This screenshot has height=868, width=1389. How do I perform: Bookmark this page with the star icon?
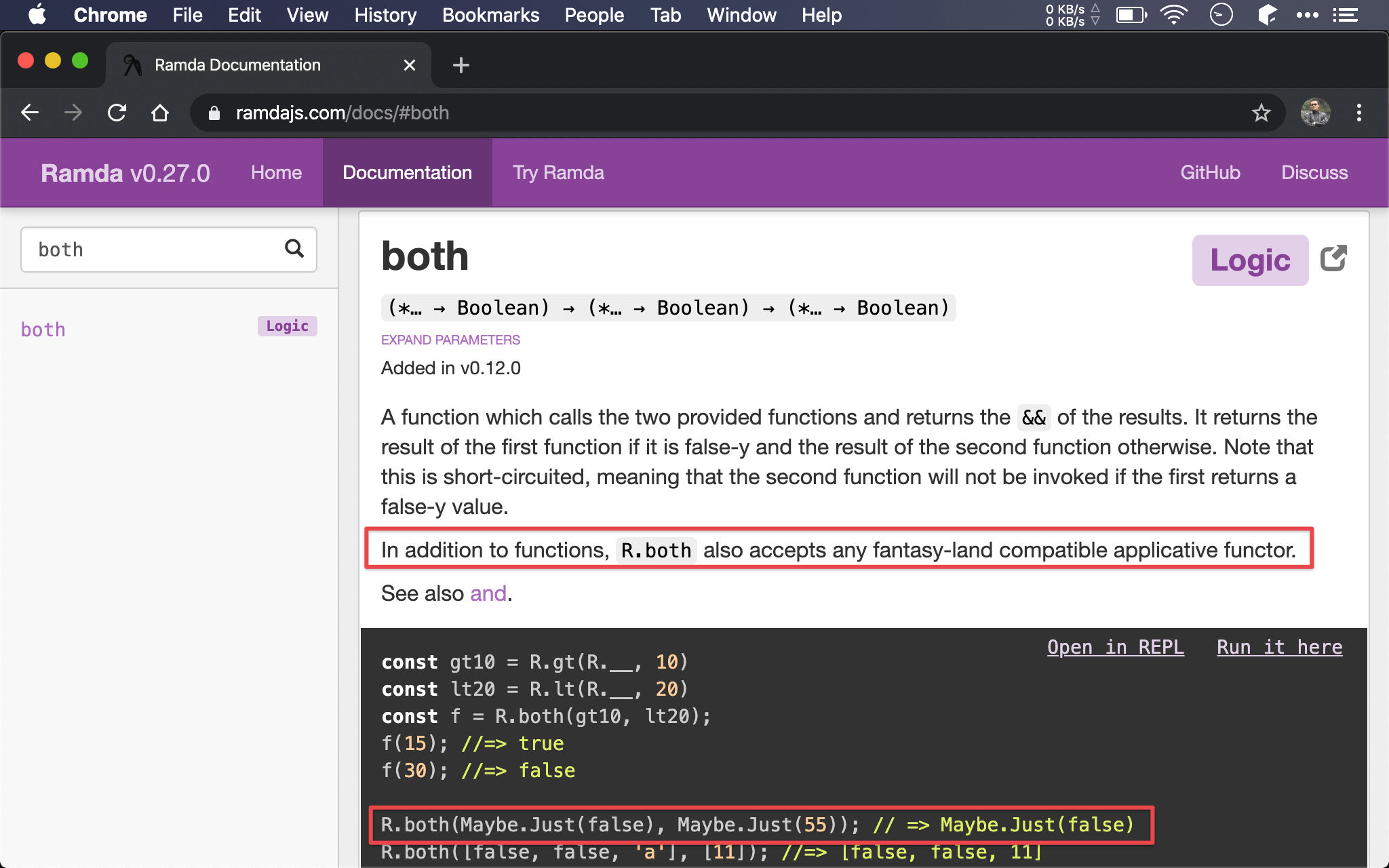[1261, 113]
